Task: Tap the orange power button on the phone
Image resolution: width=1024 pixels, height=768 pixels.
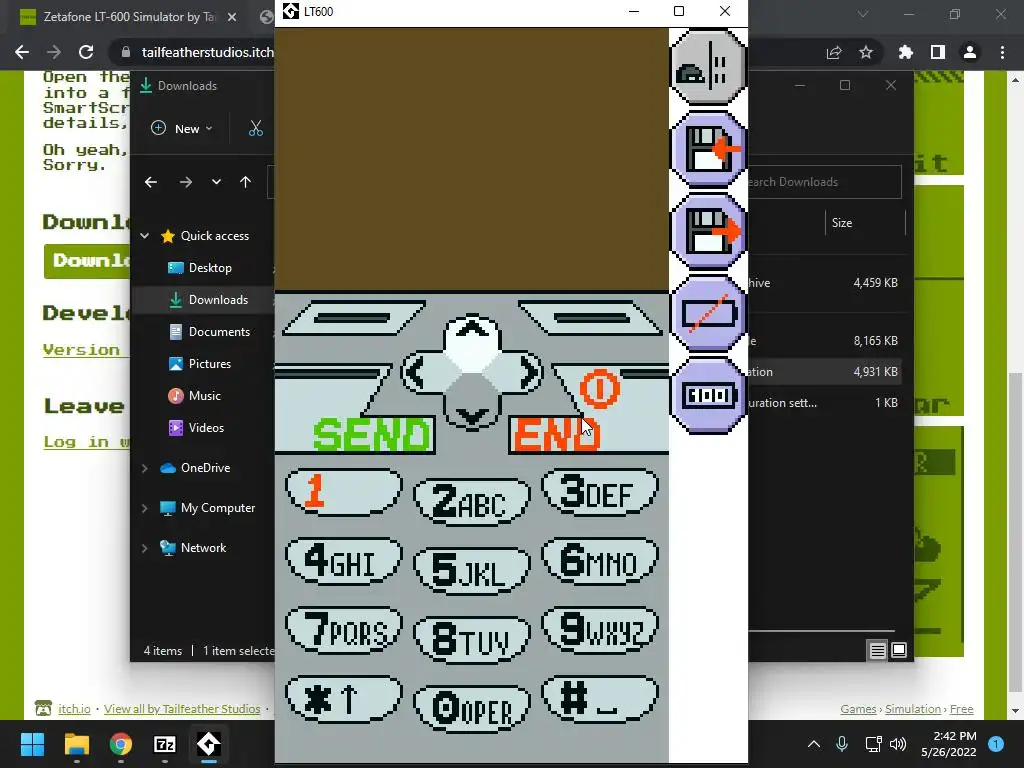Action: tap(599, 389)
